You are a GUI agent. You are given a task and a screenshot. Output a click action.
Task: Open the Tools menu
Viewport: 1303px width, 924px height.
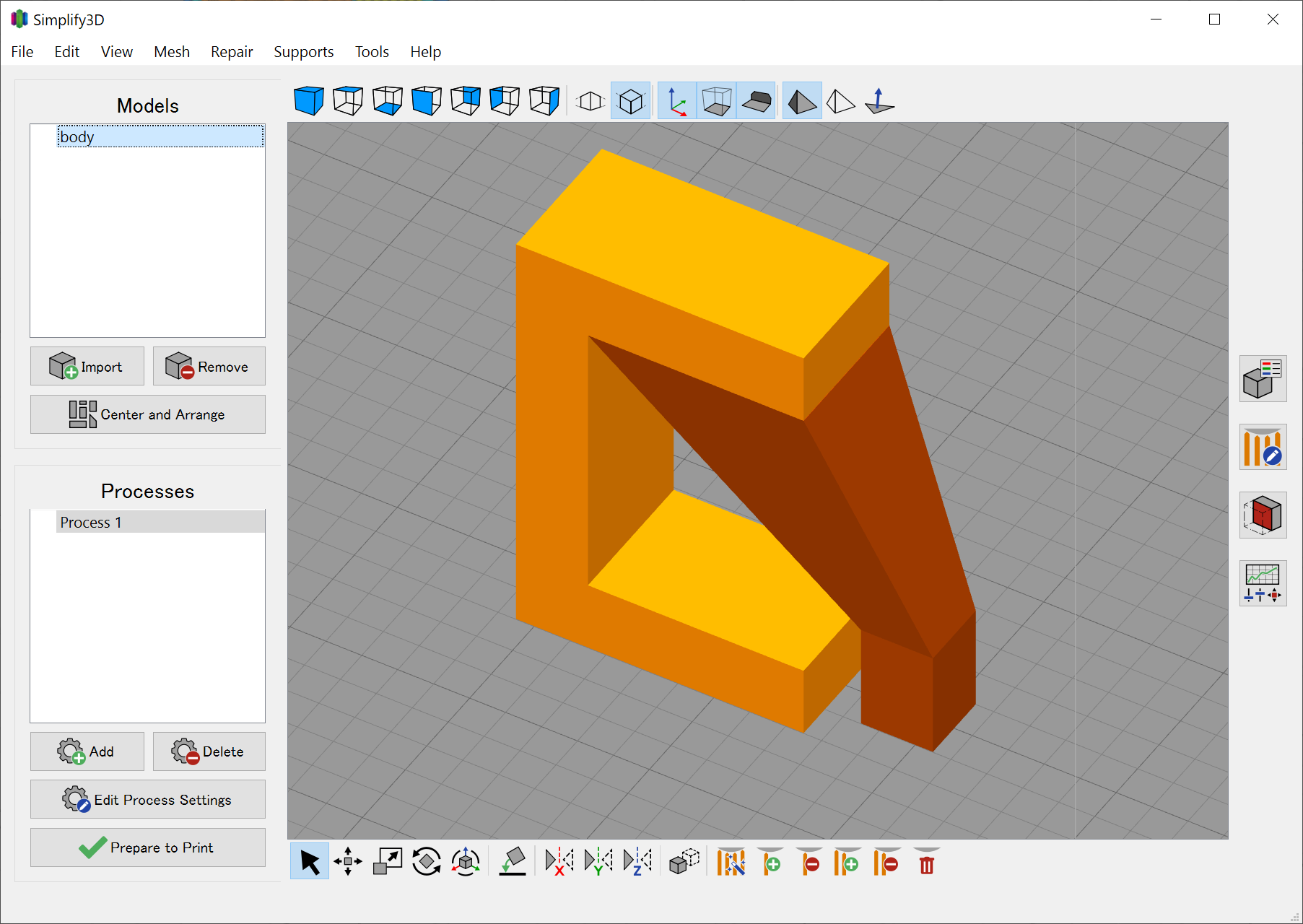tap(372, 52)
